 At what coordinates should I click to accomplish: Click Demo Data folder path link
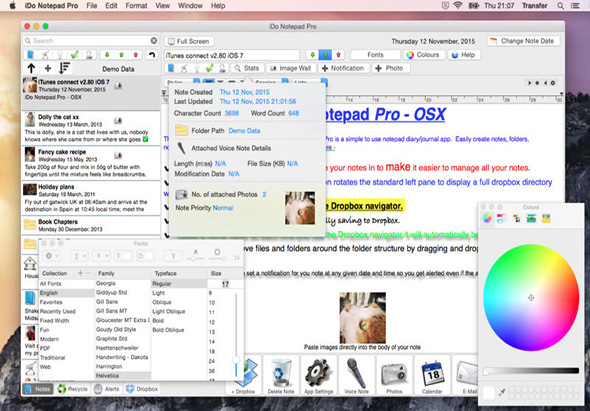click(x=244, y=131)
